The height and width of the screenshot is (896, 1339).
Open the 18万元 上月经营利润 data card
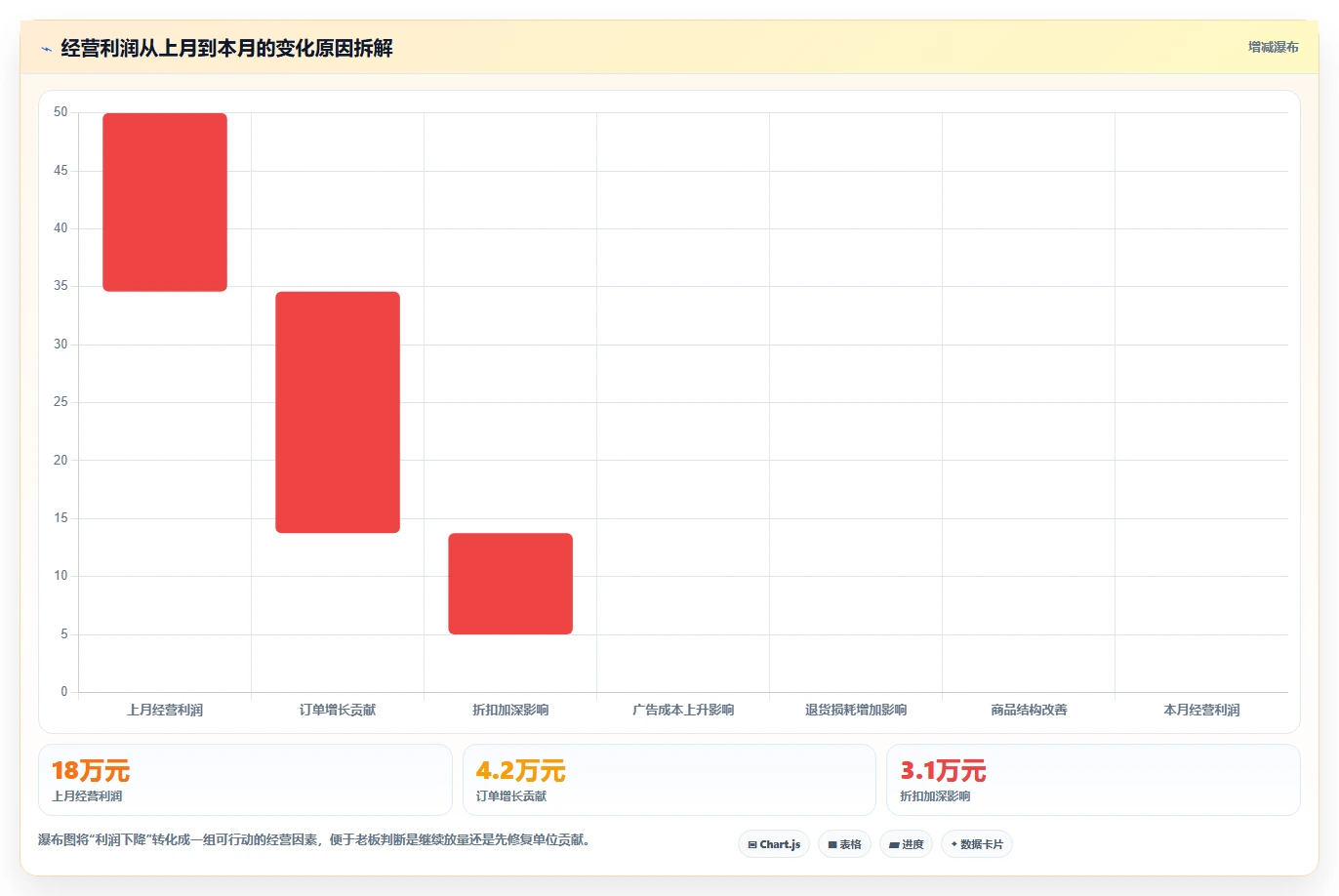(x=245, y=780)
